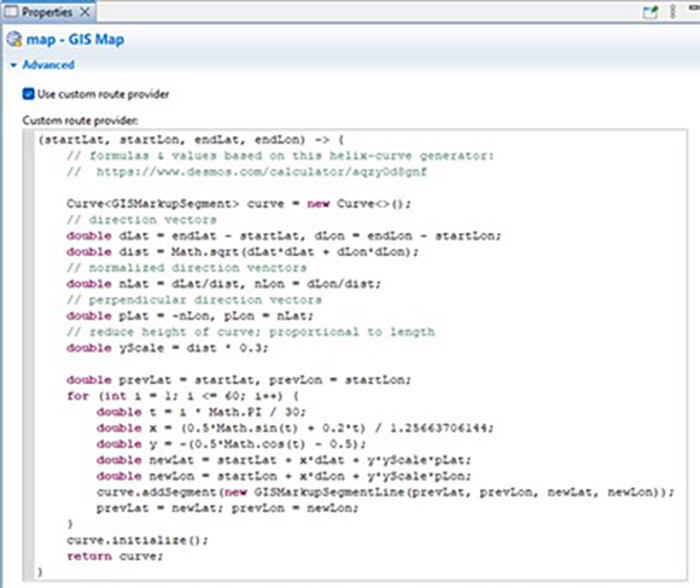Click the 'double yScale = dist * 0.3' line
700x588 pixels.
point(167,348)
